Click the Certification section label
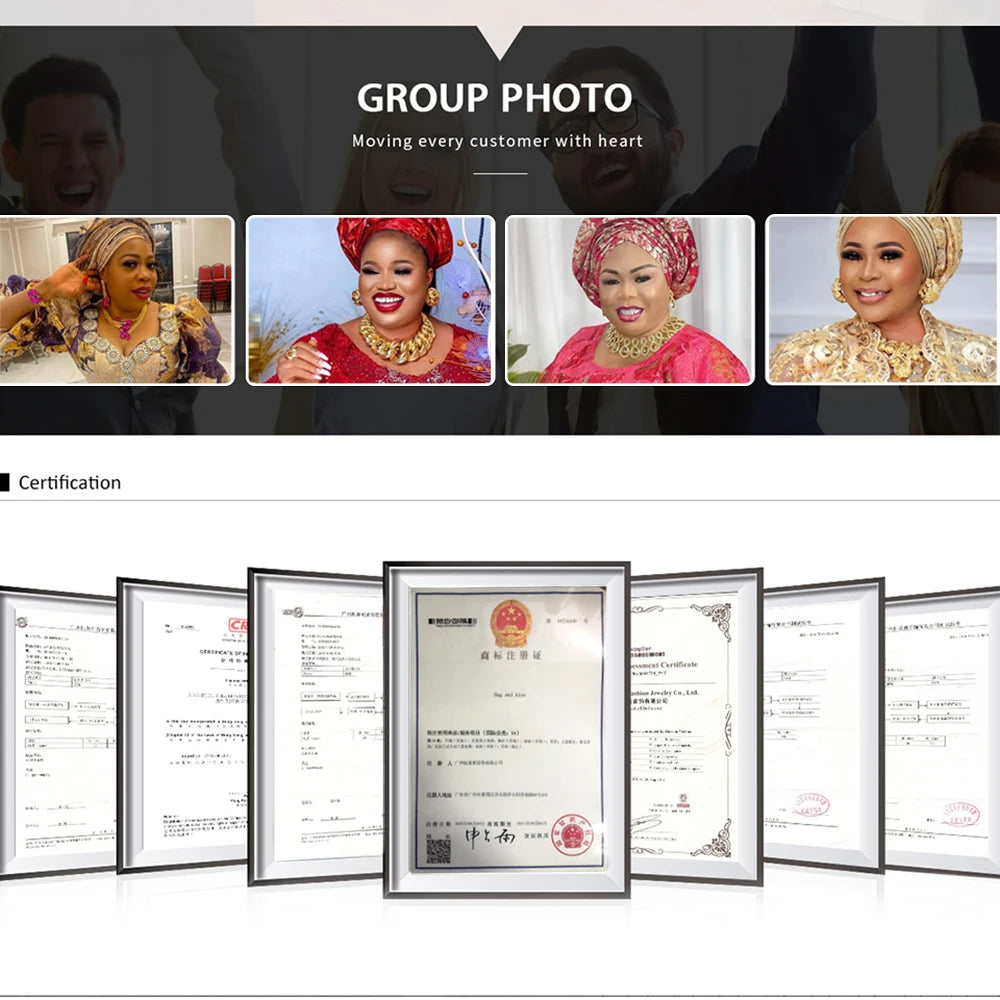This screenshot has height=1000, width=1000. click(69, 483)
